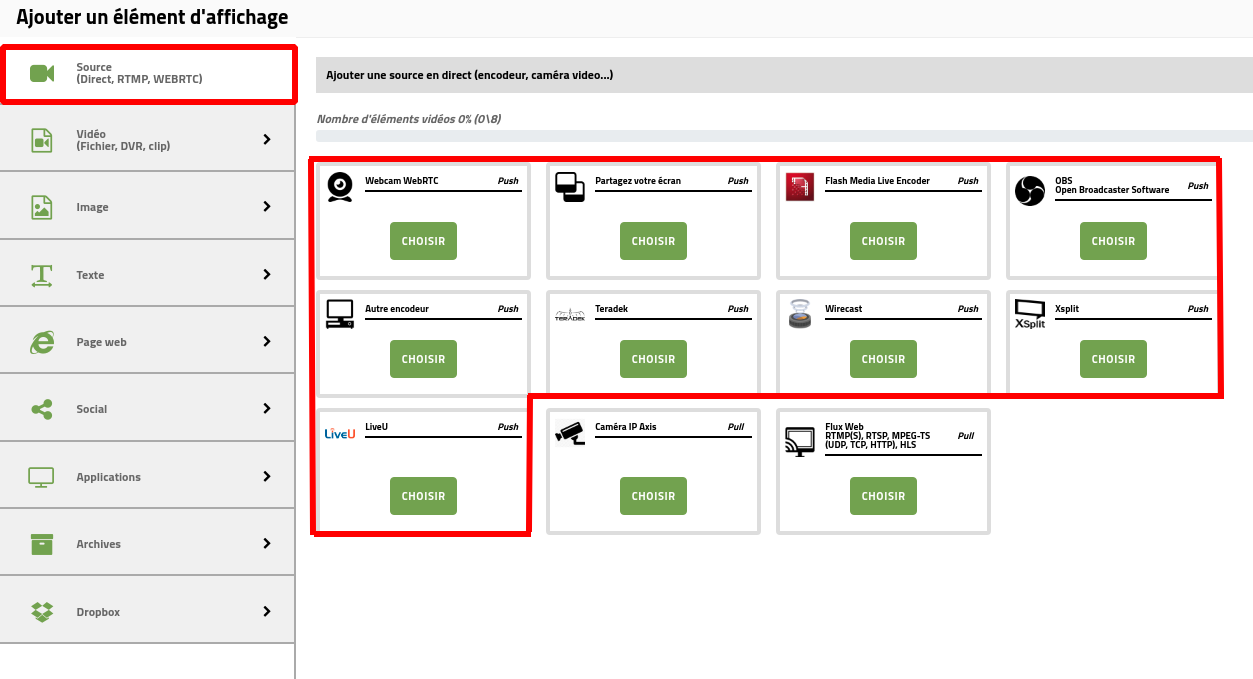Image resolution: width=1253 pixels, height=679 pixels.
Task: Click the OBS logo icon
Action: coord(1030,190)
